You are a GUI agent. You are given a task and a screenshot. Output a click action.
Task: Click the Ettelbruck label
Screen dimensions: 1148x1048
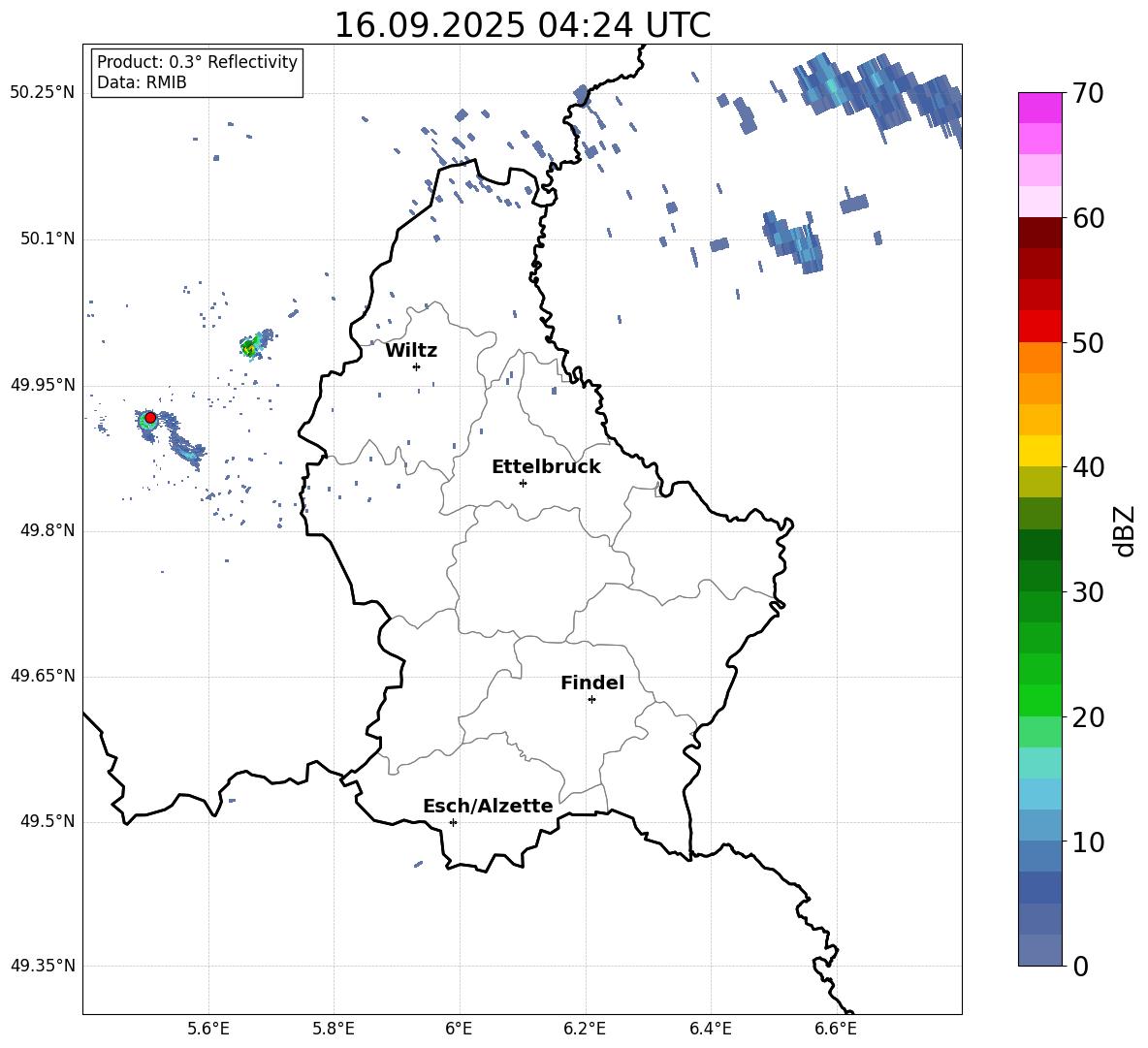click(546, 467)
